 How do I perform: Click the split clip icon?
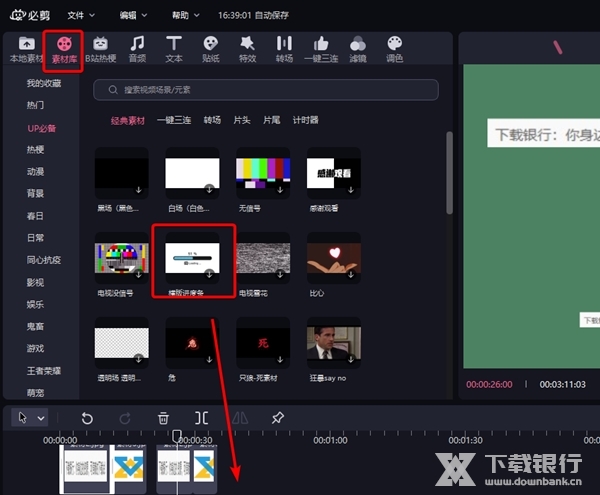coord(201,418)
